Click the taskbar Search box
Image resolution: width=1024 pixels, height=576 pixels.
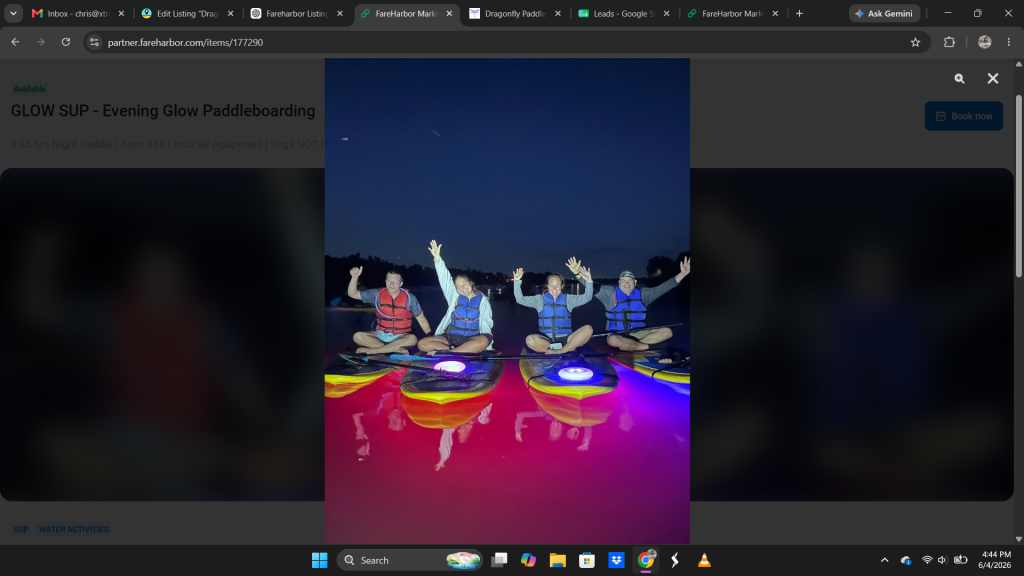click(409, 560)
